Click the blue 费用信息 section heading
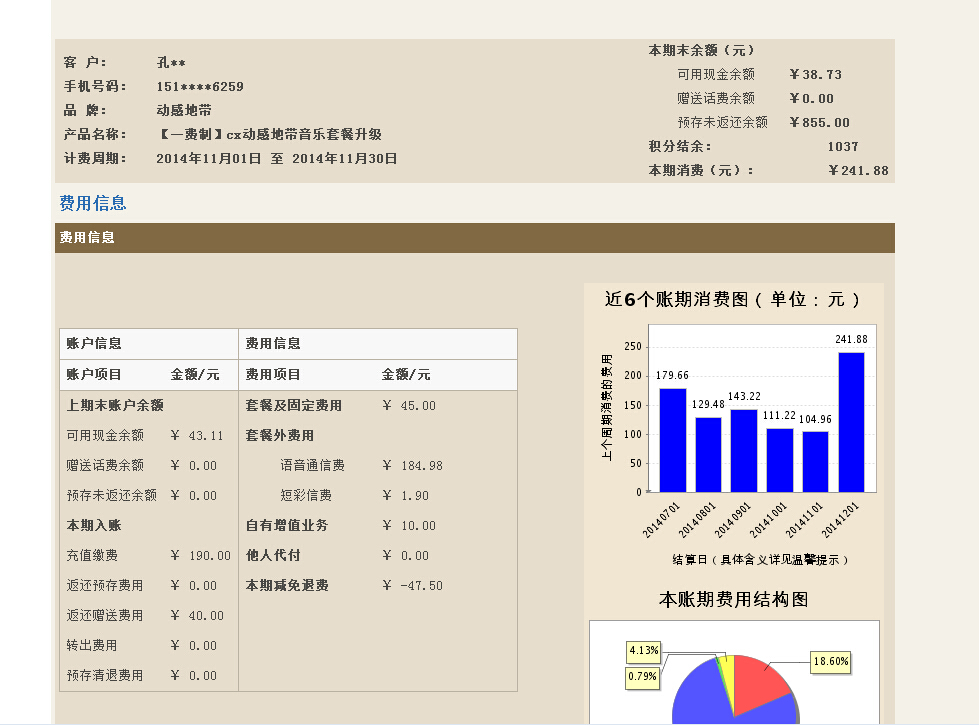 (x=93, y=204)
